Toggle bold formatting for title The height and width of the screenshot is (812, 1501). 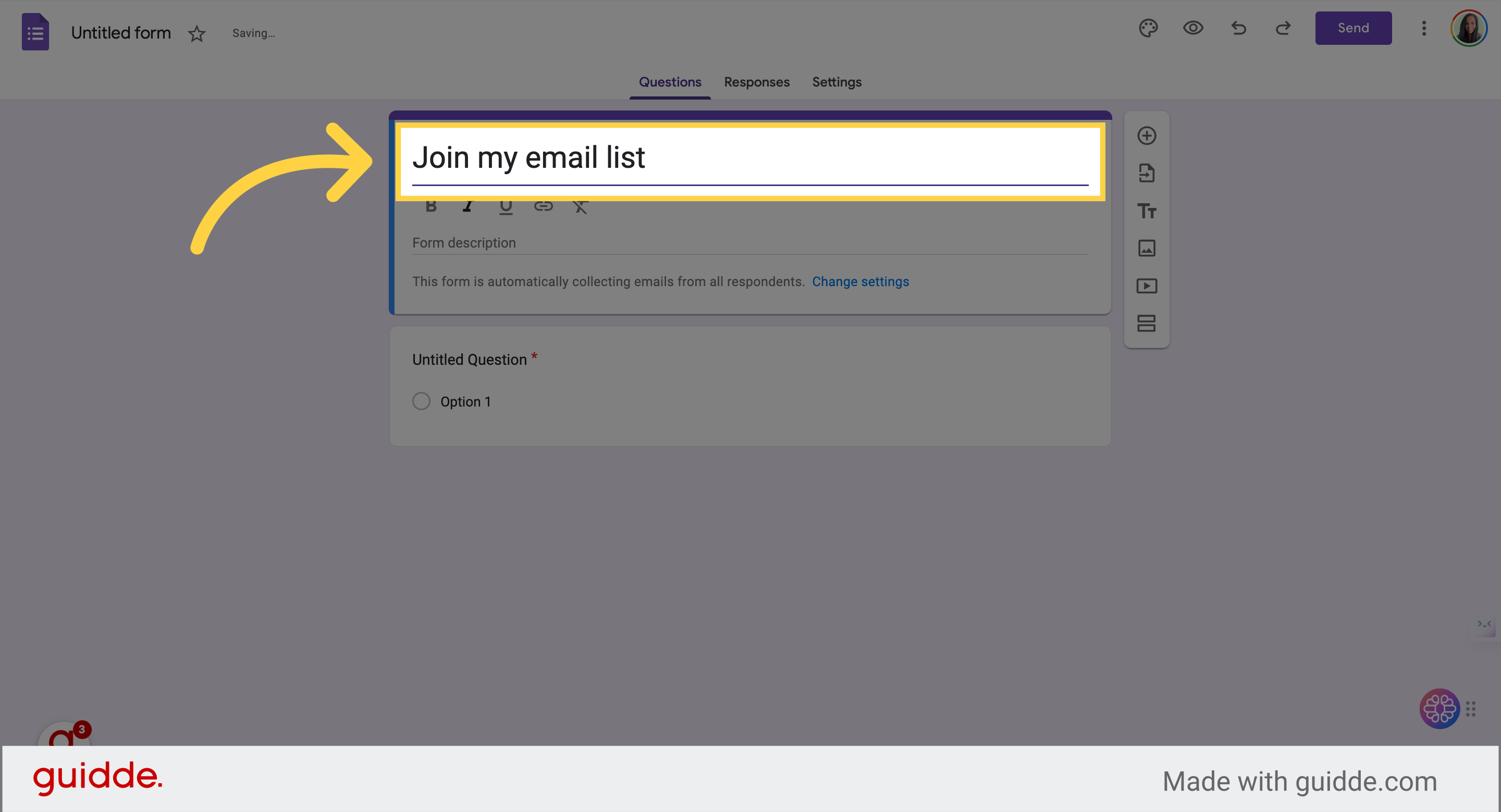(431, 207)
